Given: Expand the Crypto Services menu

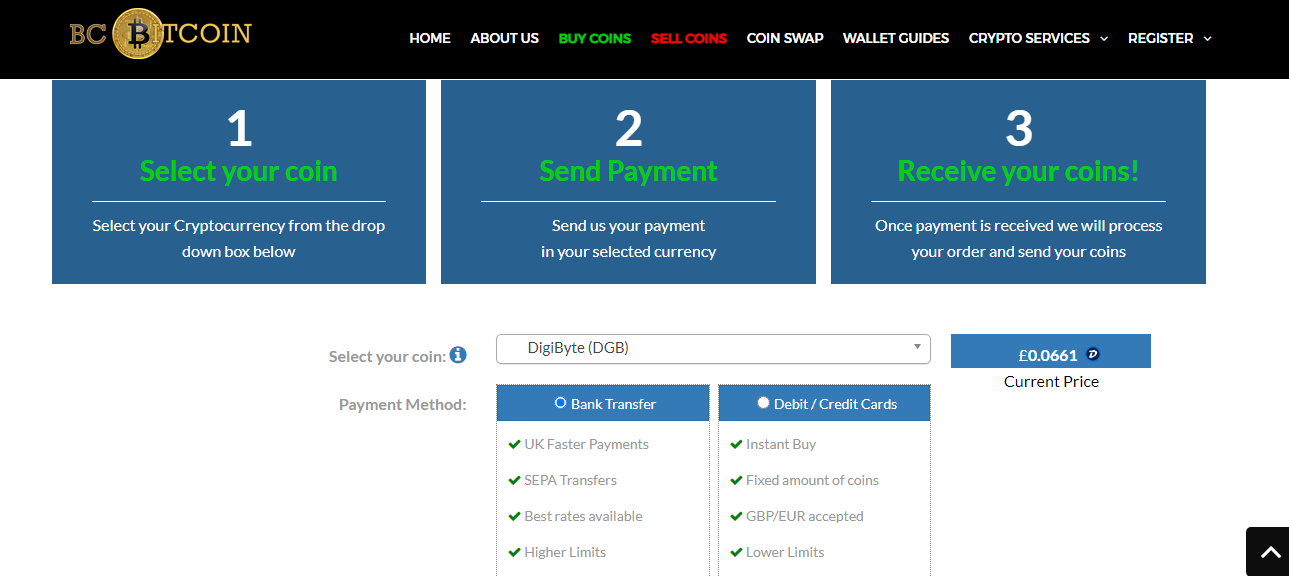Looking at the screenshot, I should [1038, 38].
